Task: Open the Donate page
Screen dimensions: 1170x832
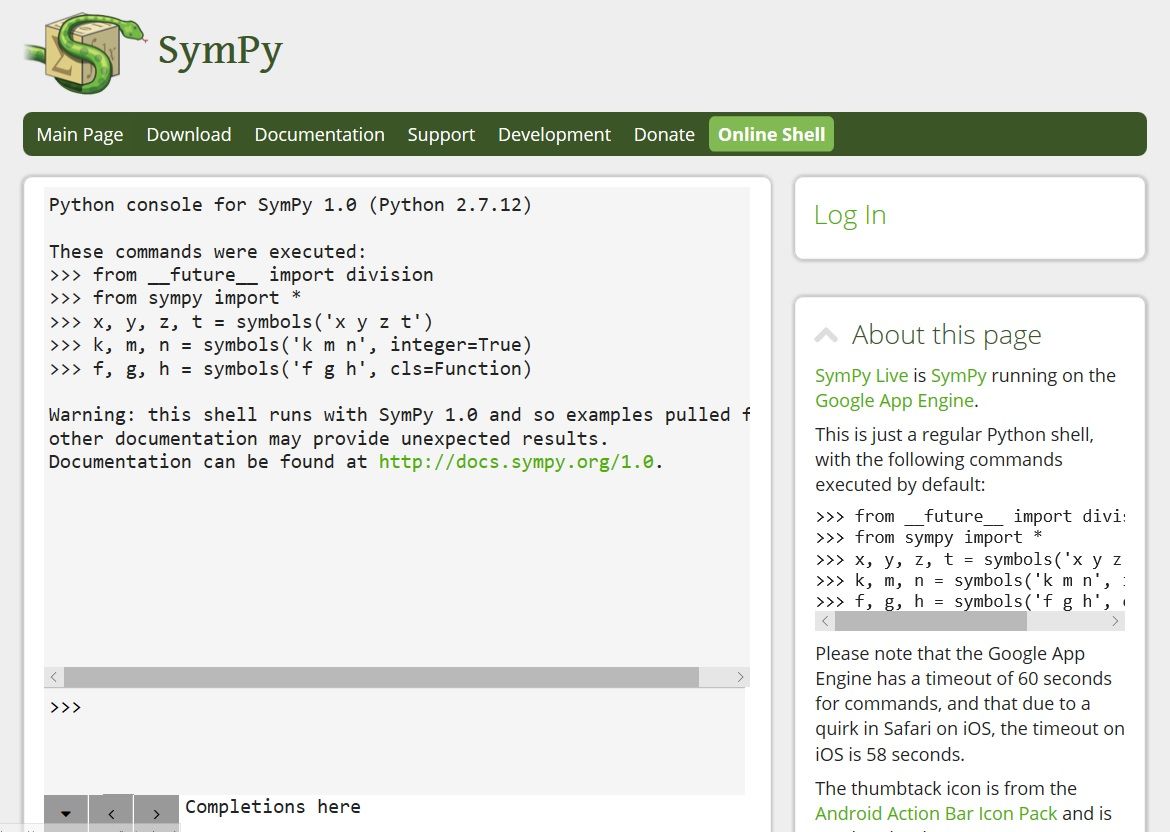Action: [x=663, y=134]
